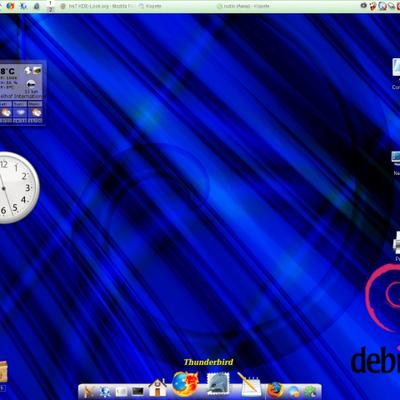Launch Firefox from the dock's right section

coord(275,389)
